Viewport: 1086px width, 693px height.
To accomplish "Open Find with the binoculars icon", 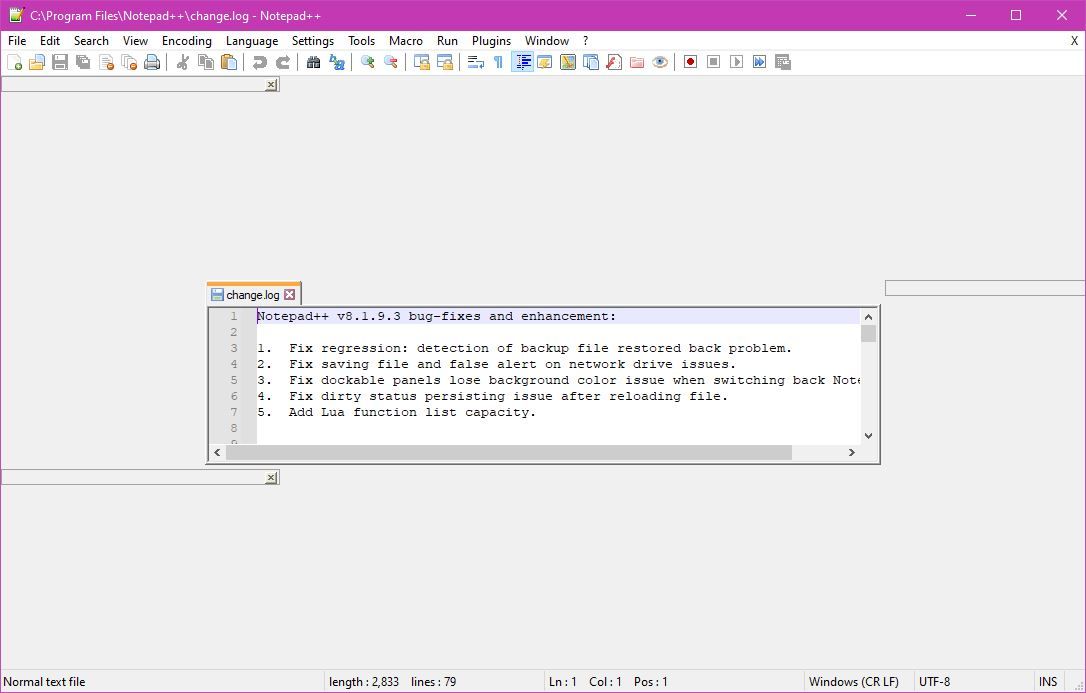I will tap(314, 62).
